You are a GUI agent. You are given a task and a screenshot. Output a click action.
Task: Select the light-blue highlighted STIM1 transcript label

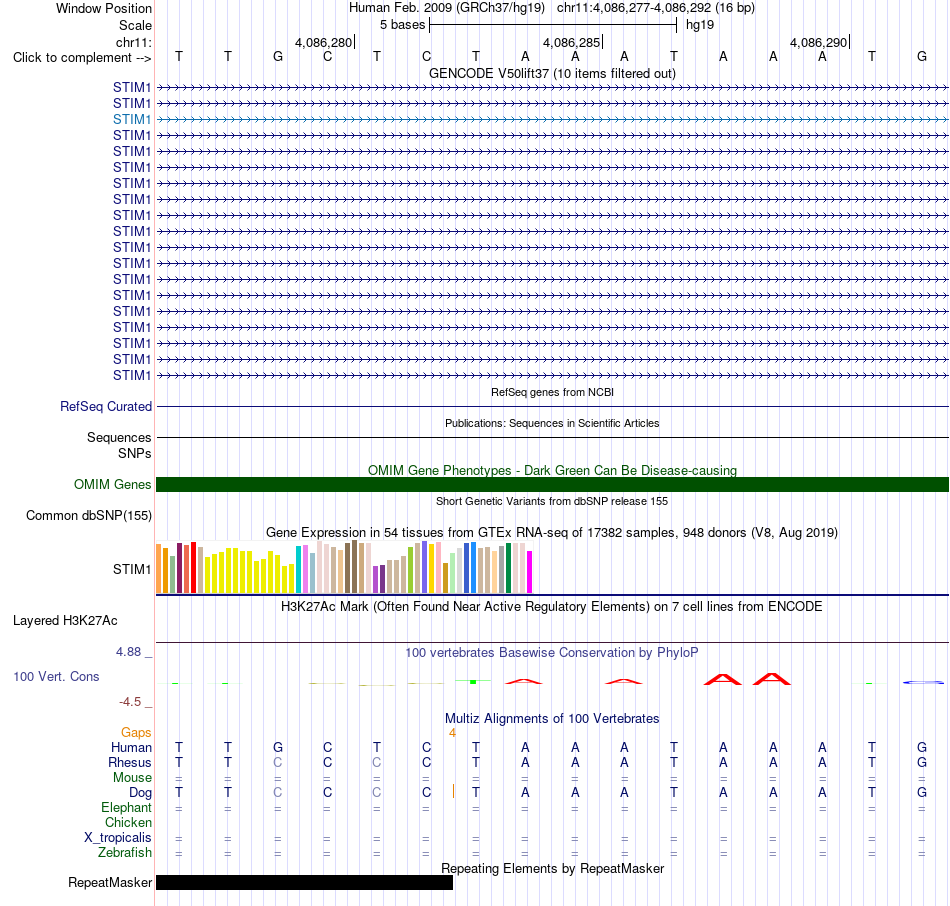tap(131, 119)
